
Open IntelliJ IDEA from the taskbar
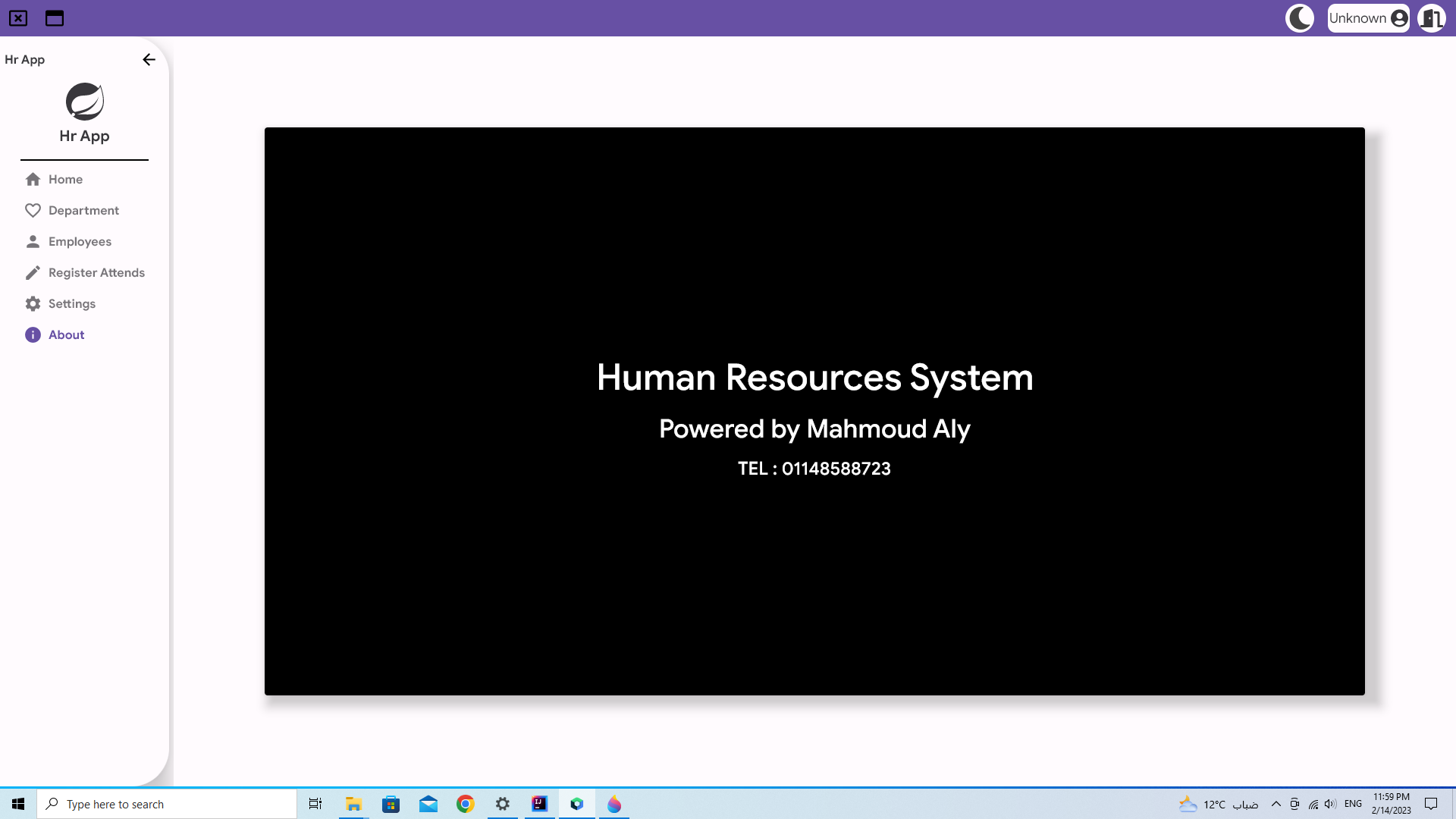pyautogui.click(x=539, y=804)
